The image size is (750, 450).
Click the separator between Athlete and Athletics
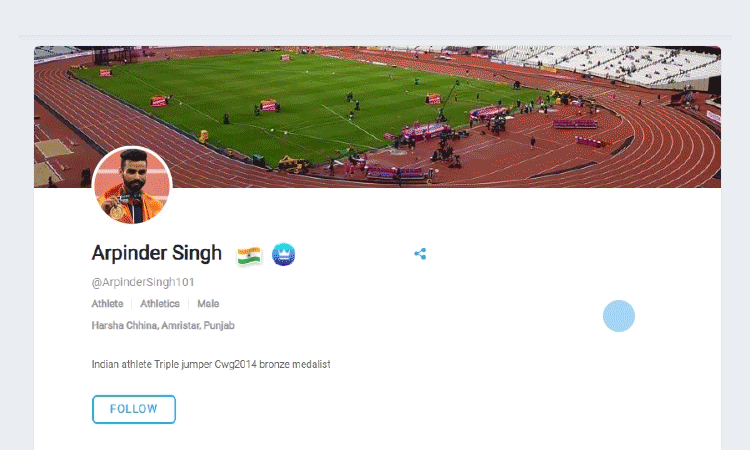[x=132, y=304]
